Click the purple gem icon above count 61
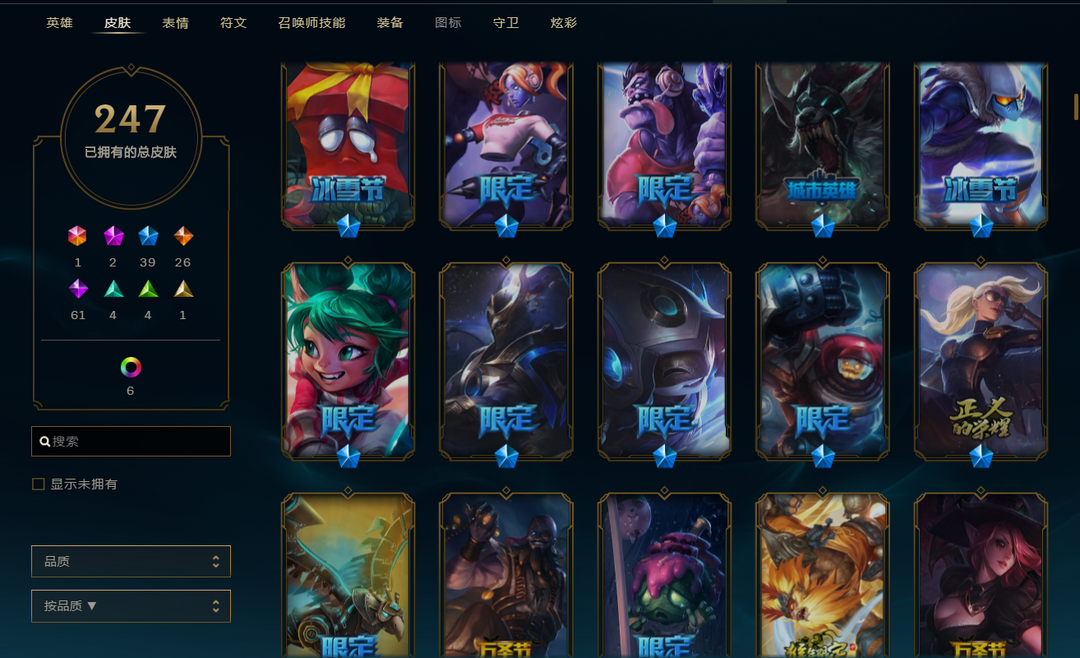 78,289
